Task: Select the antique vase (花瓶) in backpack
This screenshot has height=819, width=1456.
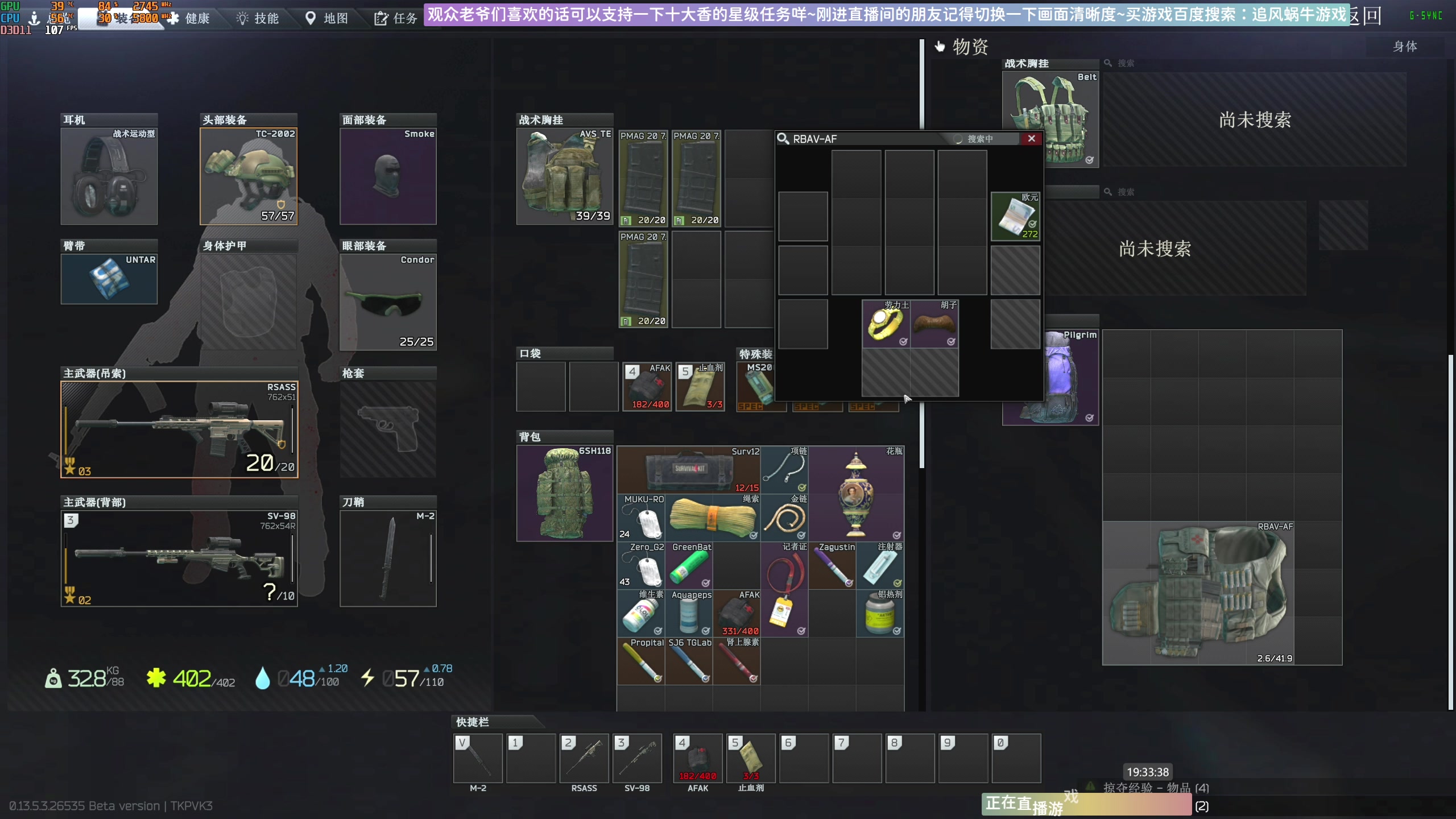Action: pos(856,493)
